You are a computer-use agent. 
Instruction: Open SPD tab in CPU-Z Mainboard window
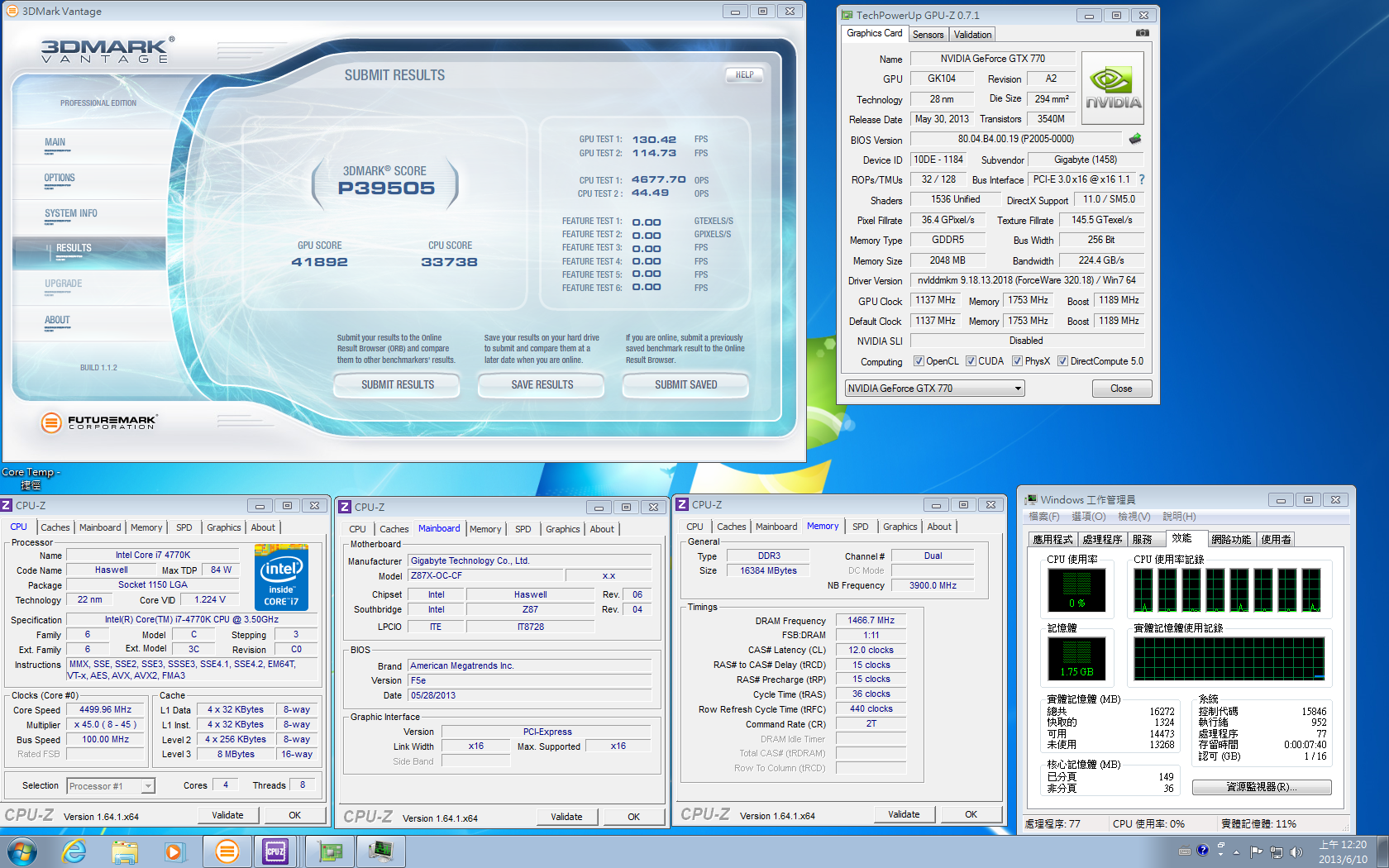523,529
